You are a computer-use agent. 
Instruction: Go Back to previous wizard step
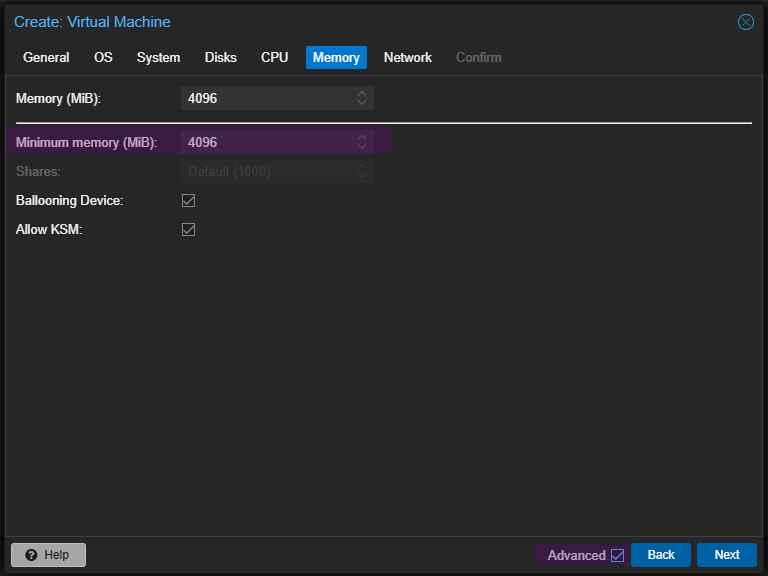[661, 555]
